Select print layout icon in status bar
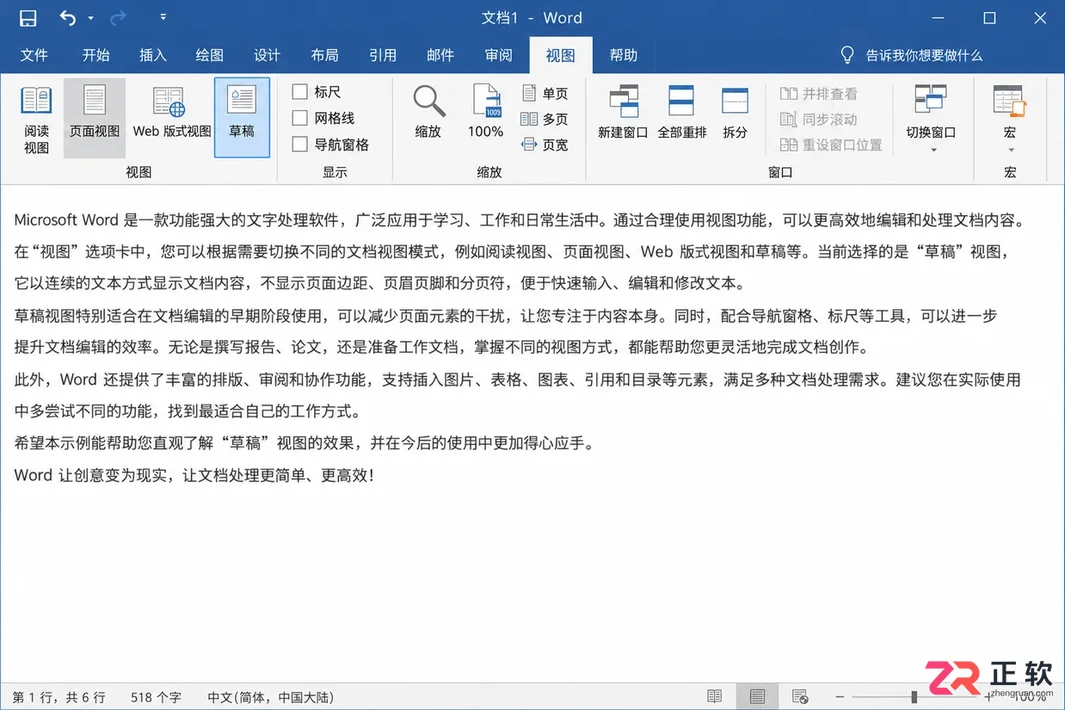Screen dimensions: 1065x710 pos(757,696)
